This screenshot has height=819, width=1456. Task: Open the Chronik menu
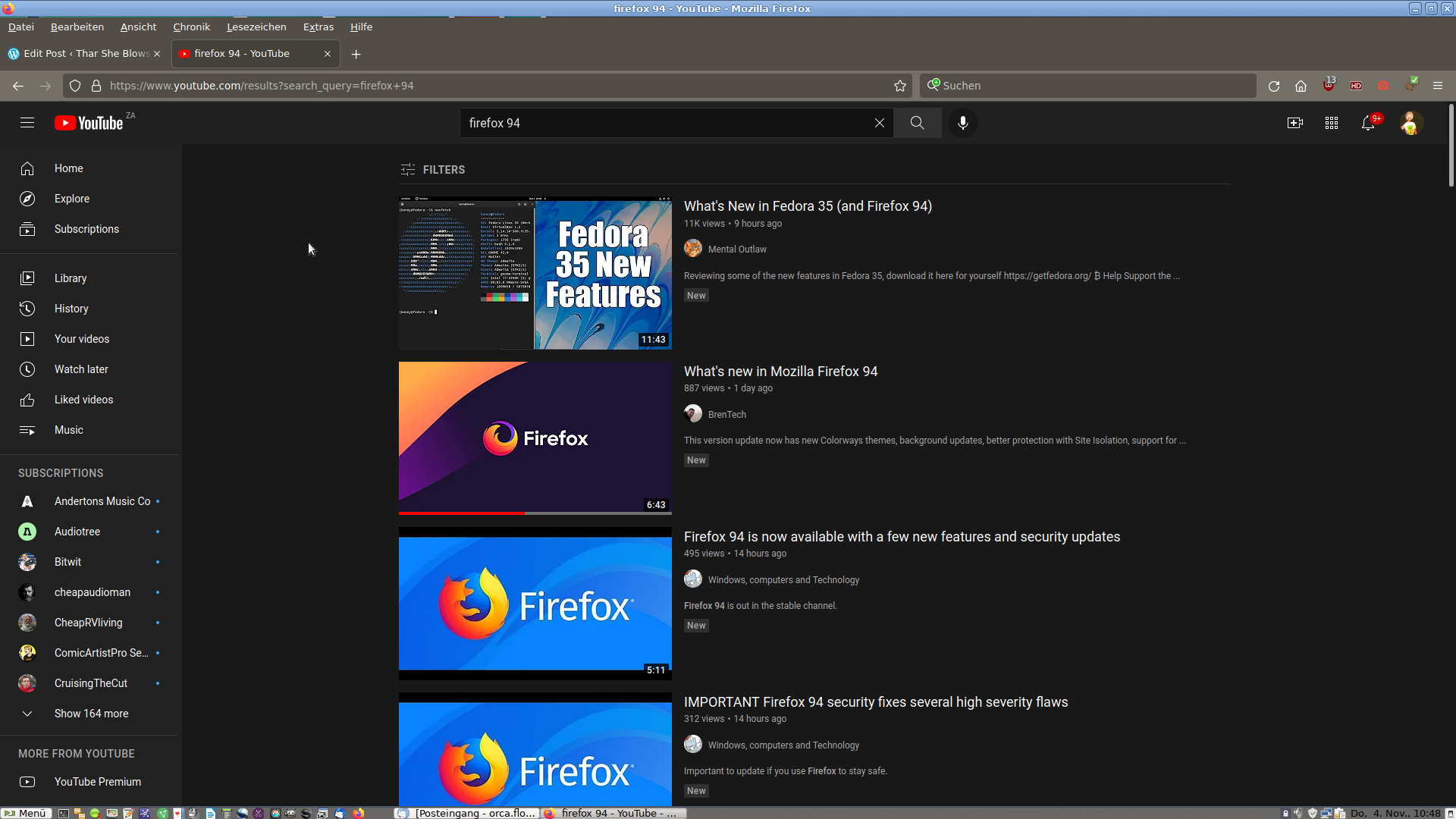(x=192, y=27)
